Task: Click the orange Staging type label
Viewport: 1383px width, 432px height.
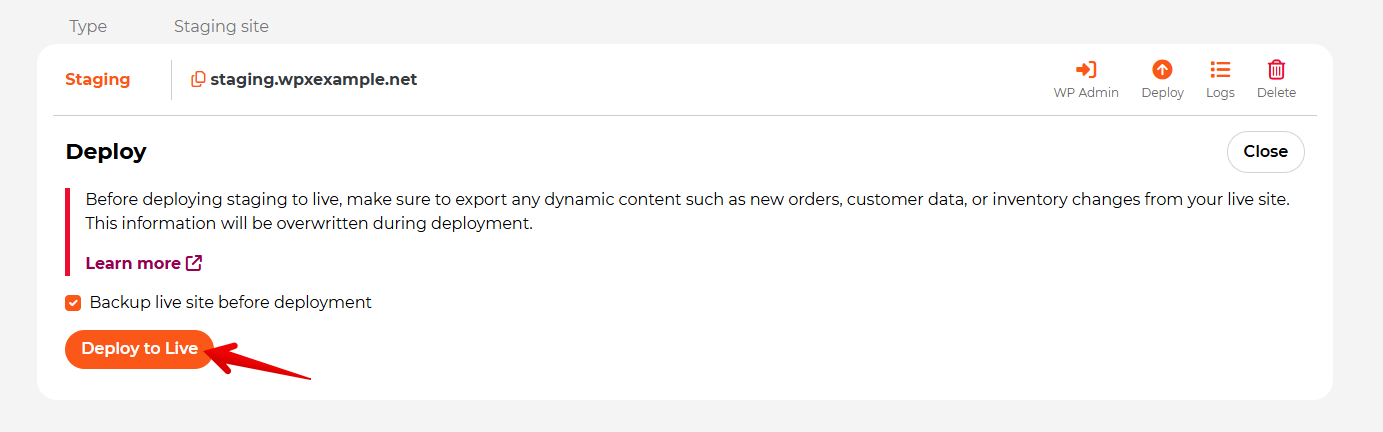Action: (x=97, y=80)
